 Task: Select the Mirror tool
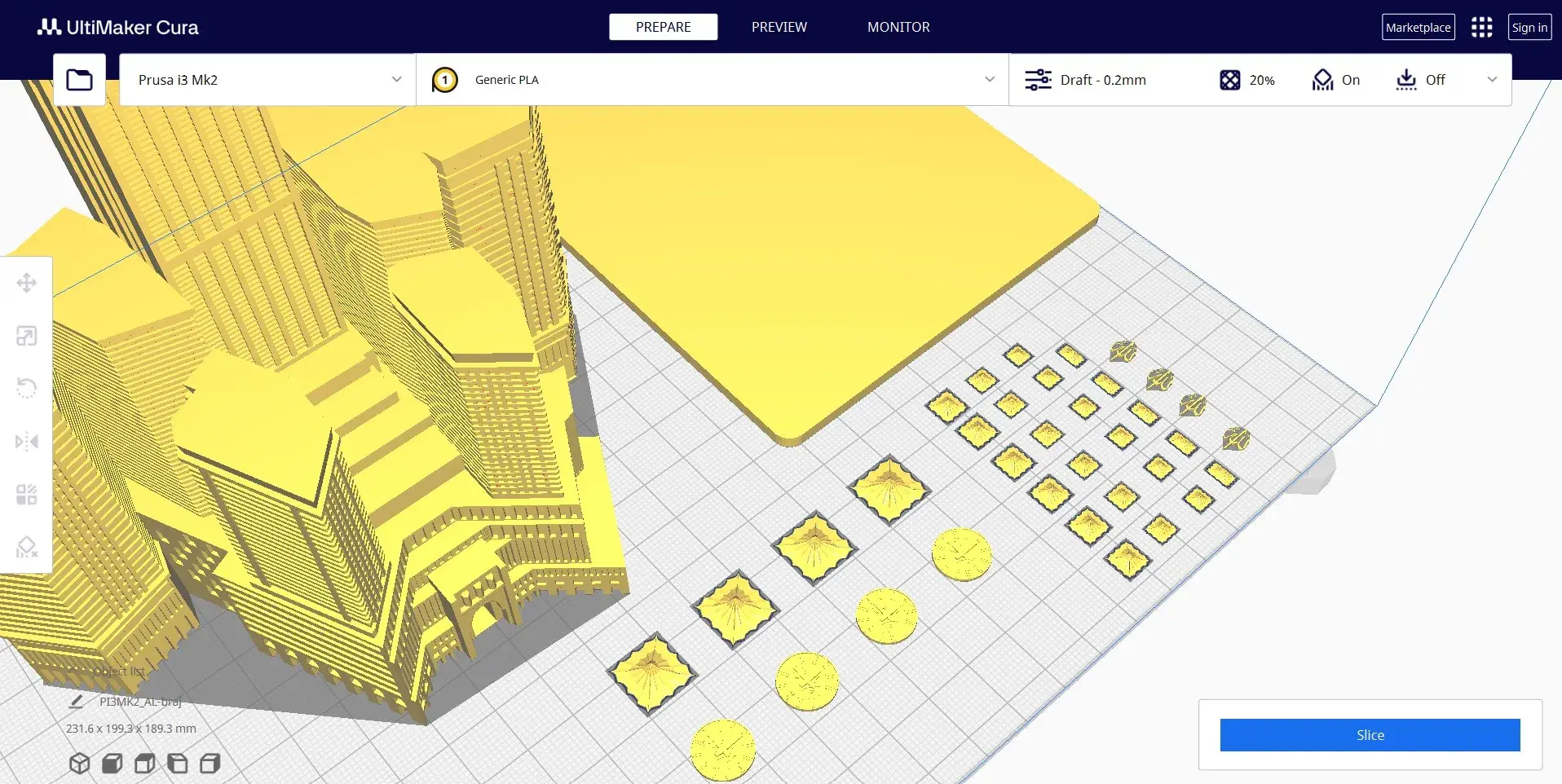[x=26, y=442]
